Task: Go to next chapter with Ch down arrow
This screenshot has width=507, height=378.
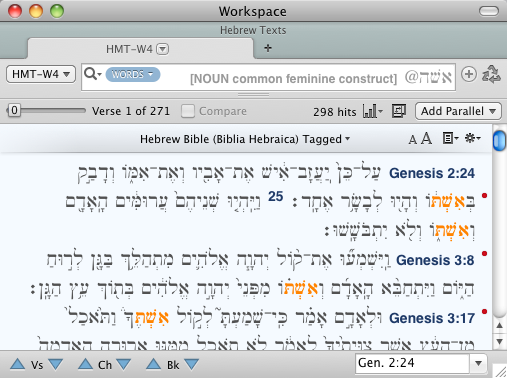Action: tap(124, 364)
